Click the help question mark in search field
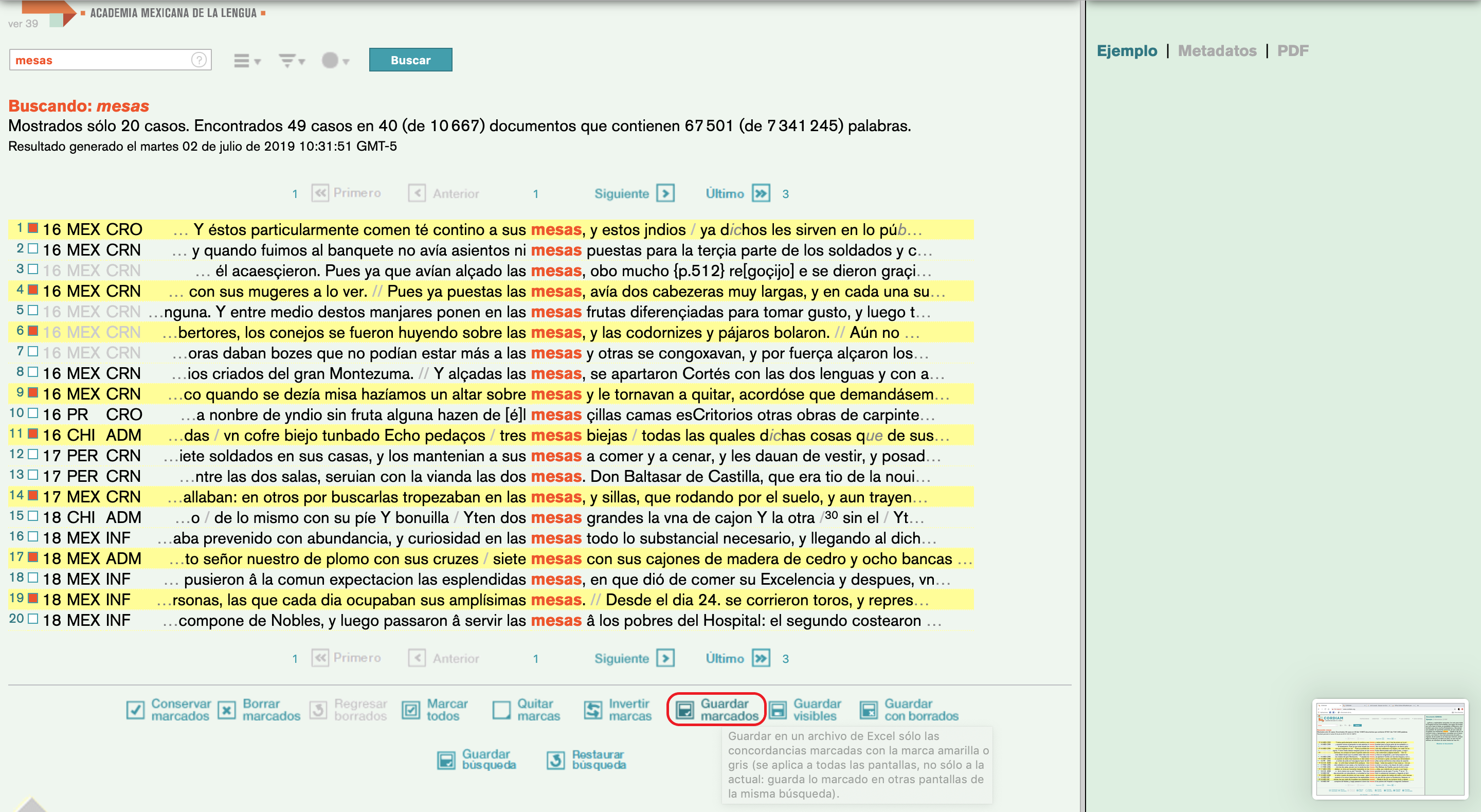Viewport: 1481px width, 812px height. pos(199,60)
